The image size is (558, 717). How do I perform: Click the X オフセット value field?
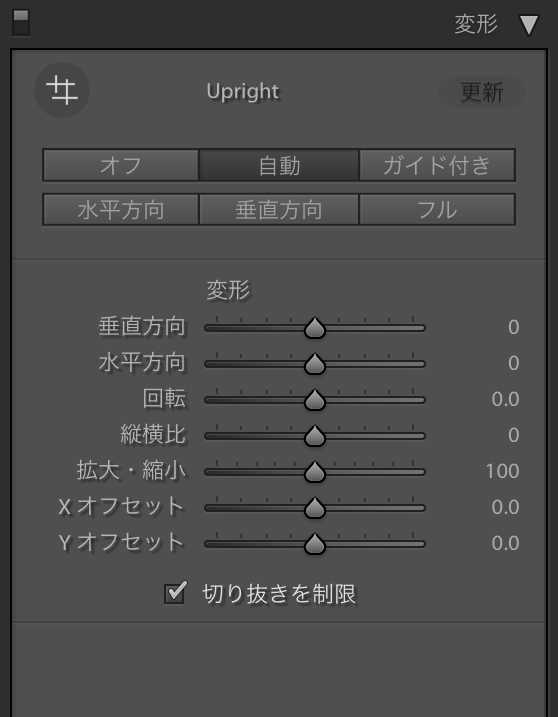(505, 507)
